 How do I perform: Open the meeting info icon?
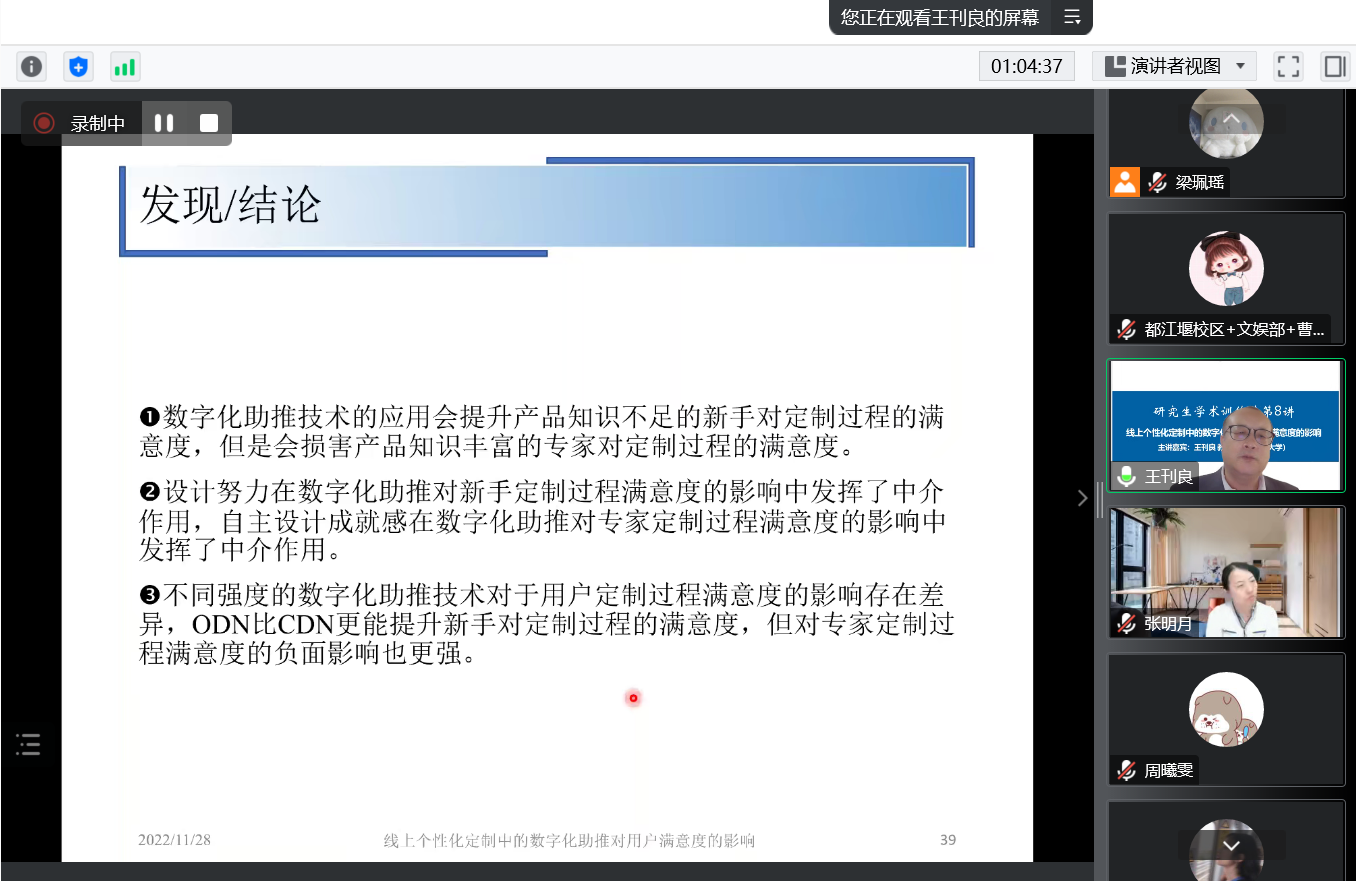pos(32,67)
